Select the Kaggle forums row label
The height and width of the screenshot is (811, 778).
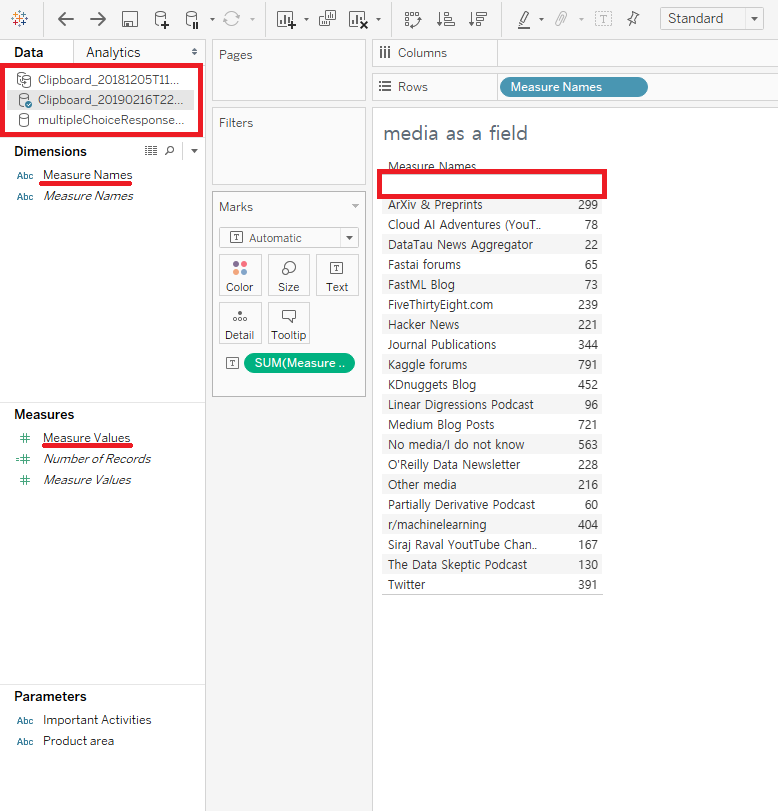(x=427, y=365)
